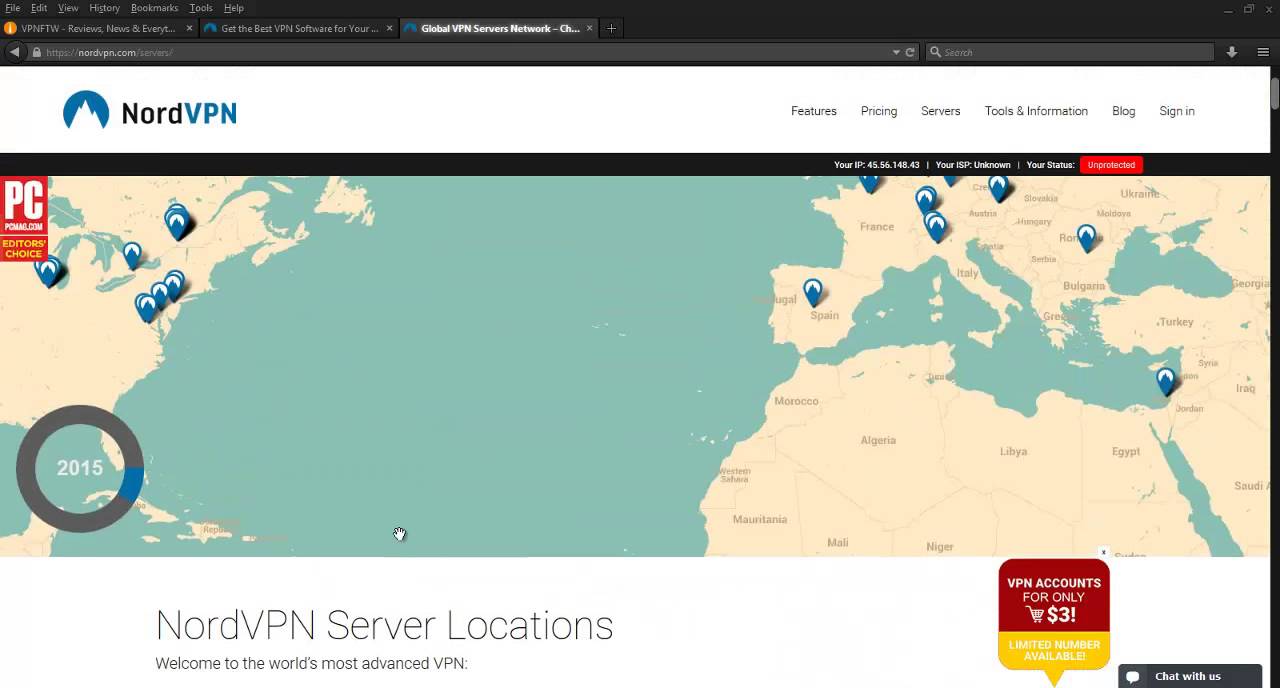The image size is (1280, 688).
Task: Click the red Unprotected status badge
Action: coord(1111,165)
